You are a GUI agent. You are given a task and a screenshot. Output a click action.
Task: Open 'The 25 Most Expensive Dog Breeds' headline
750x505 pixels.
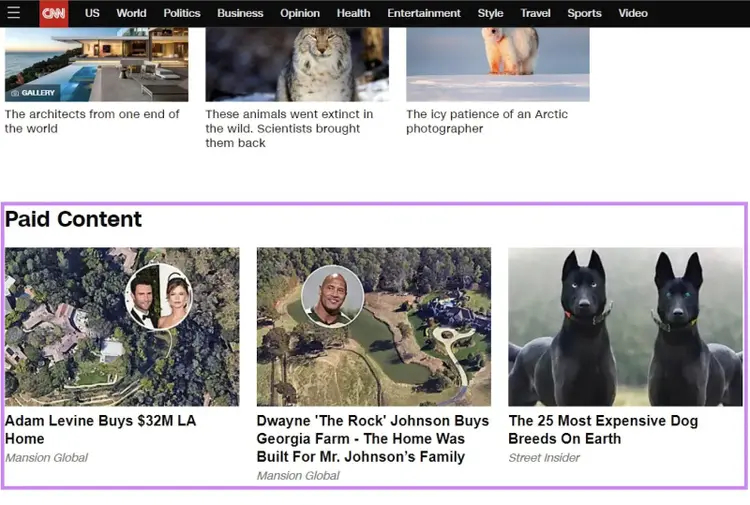coord(603,429)
